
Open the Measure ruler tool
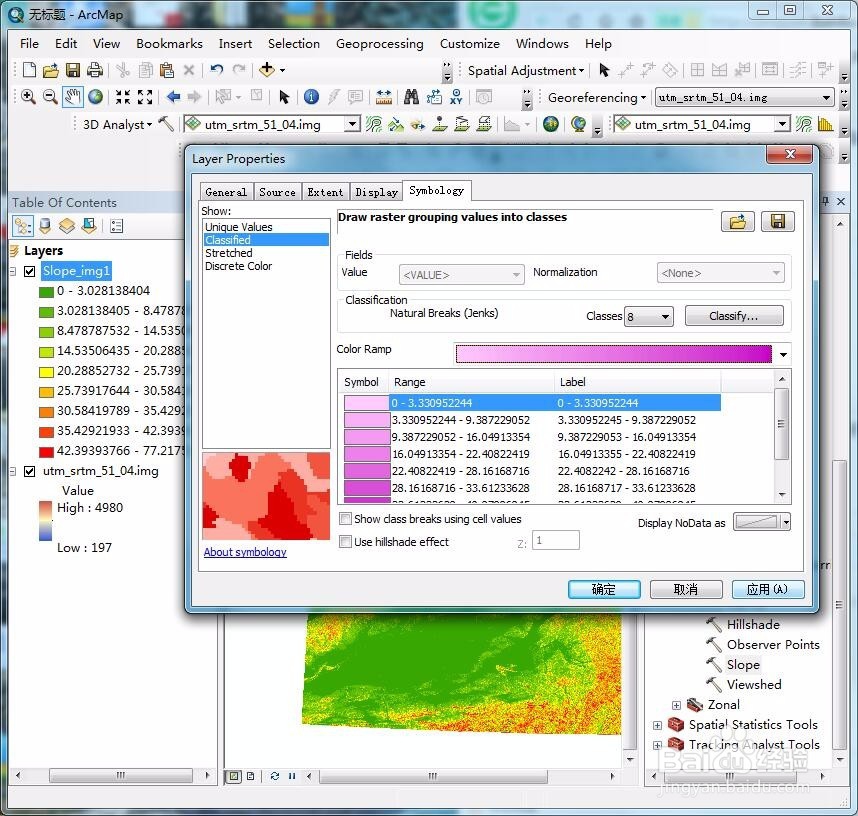click(384, 97)
